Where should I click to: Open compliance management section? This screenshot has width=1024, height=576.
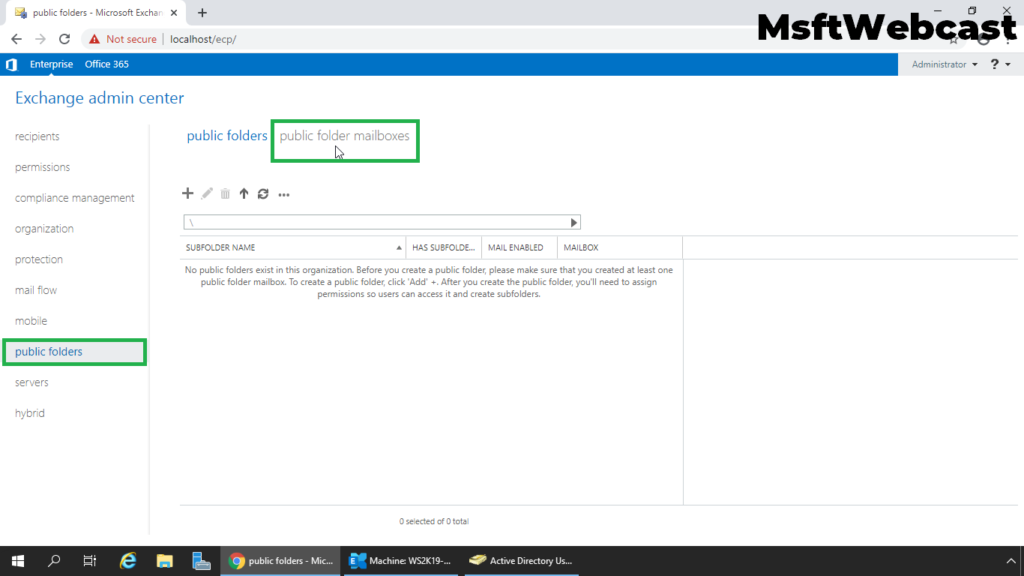tap(74, 198)
